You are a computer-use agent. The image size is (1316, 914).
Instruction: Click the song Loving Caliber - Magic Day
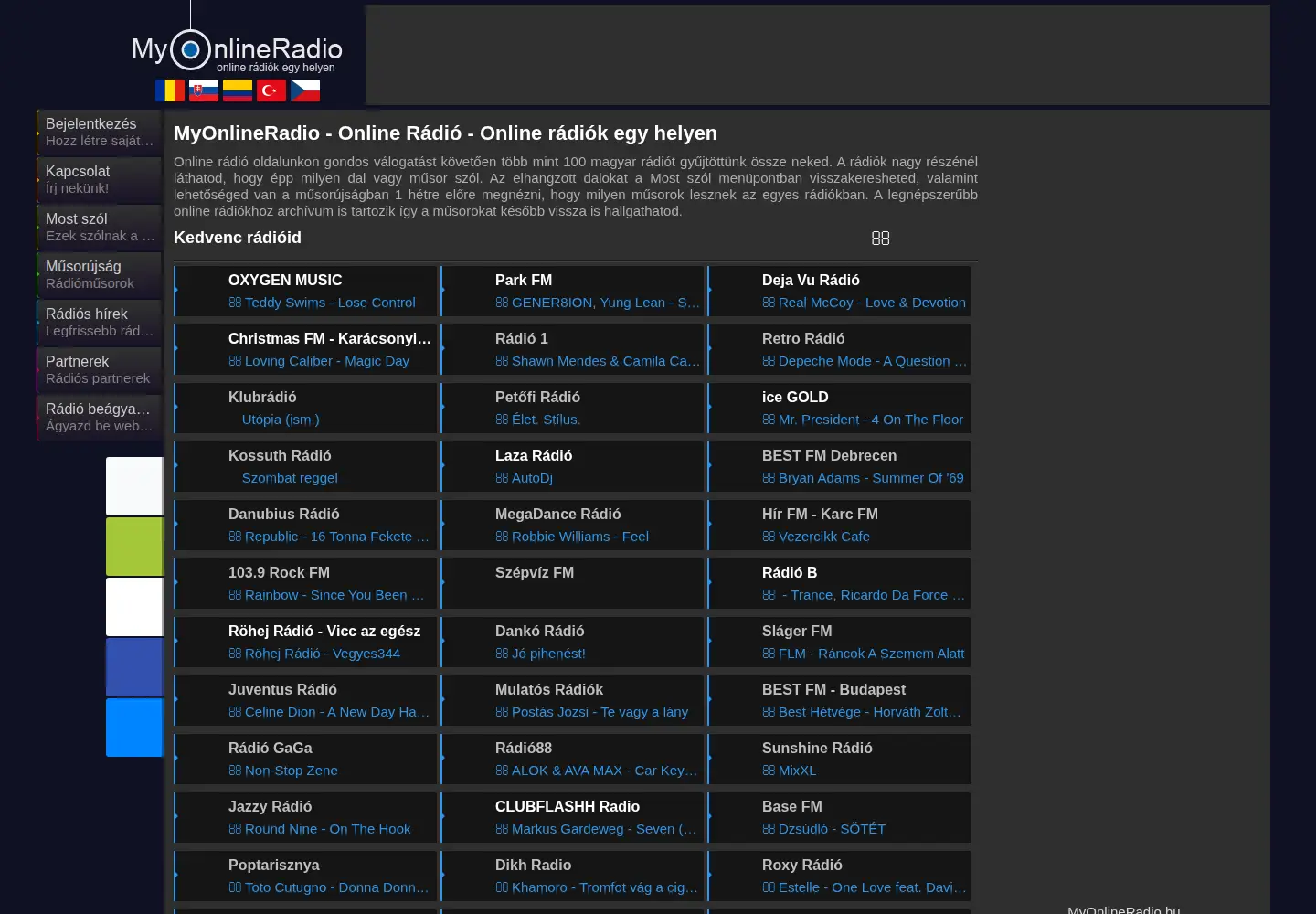[x=327, y=361]
